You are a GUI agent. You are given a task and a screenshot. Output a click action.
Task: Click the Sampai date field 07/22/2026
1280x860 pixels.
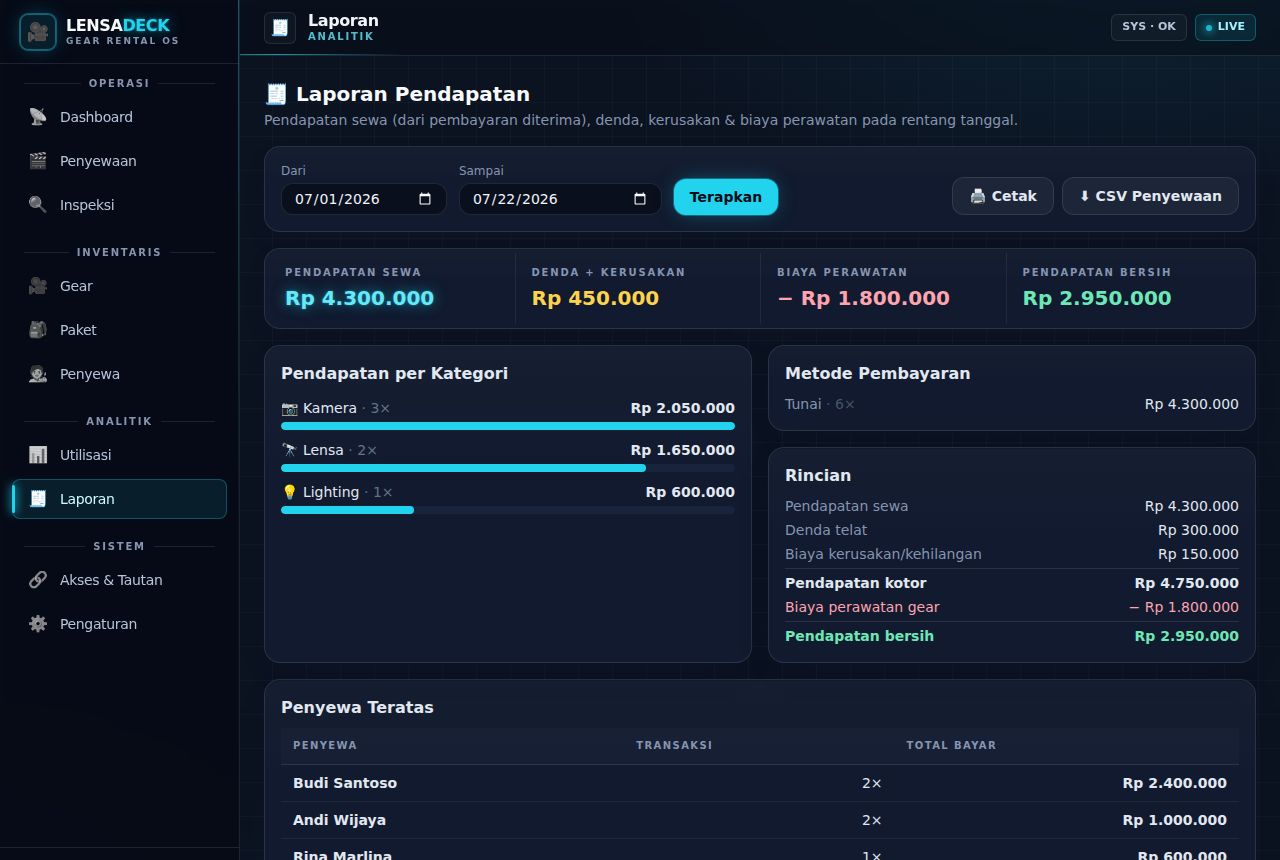pos(560,199)
